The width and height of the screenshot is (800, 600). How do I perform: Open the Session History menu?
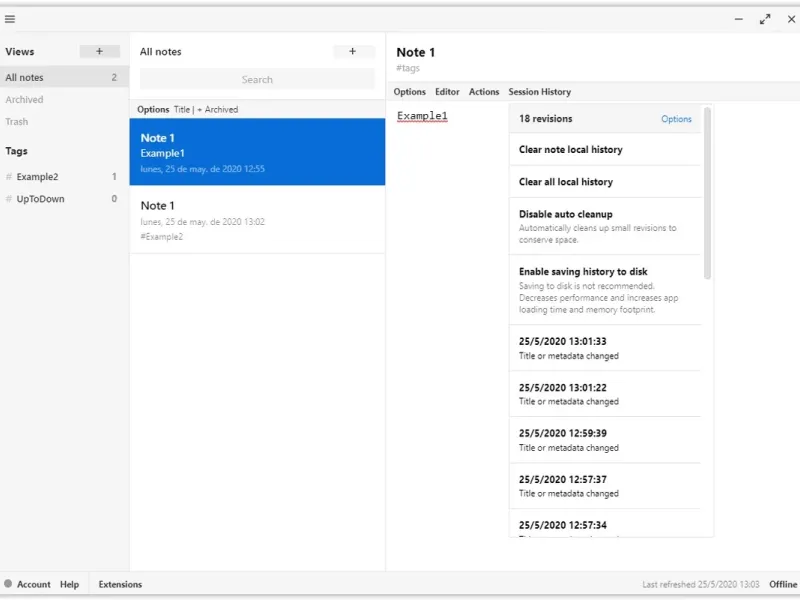point(539,92)
